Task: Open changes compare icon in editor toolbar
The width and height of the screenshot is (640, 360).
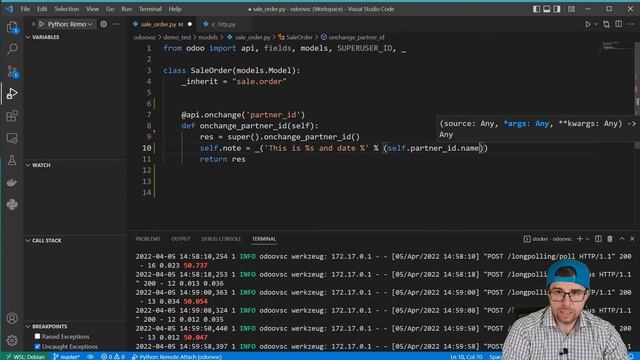Action: 607,24
